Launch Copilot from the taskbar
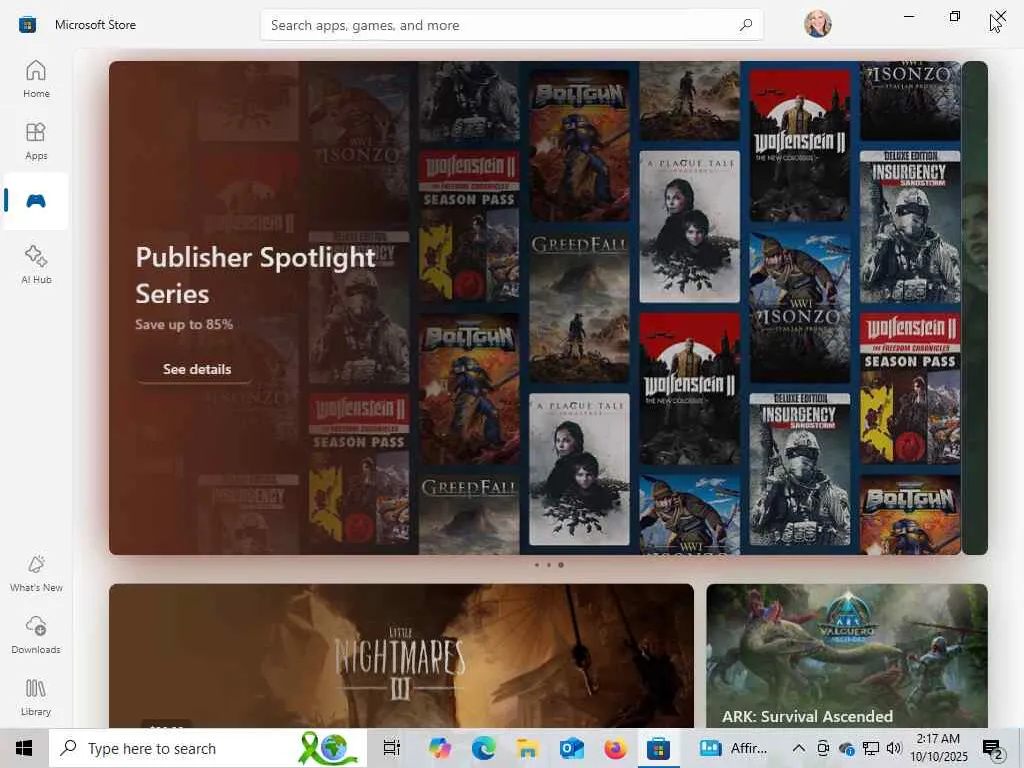 (440, 748)
